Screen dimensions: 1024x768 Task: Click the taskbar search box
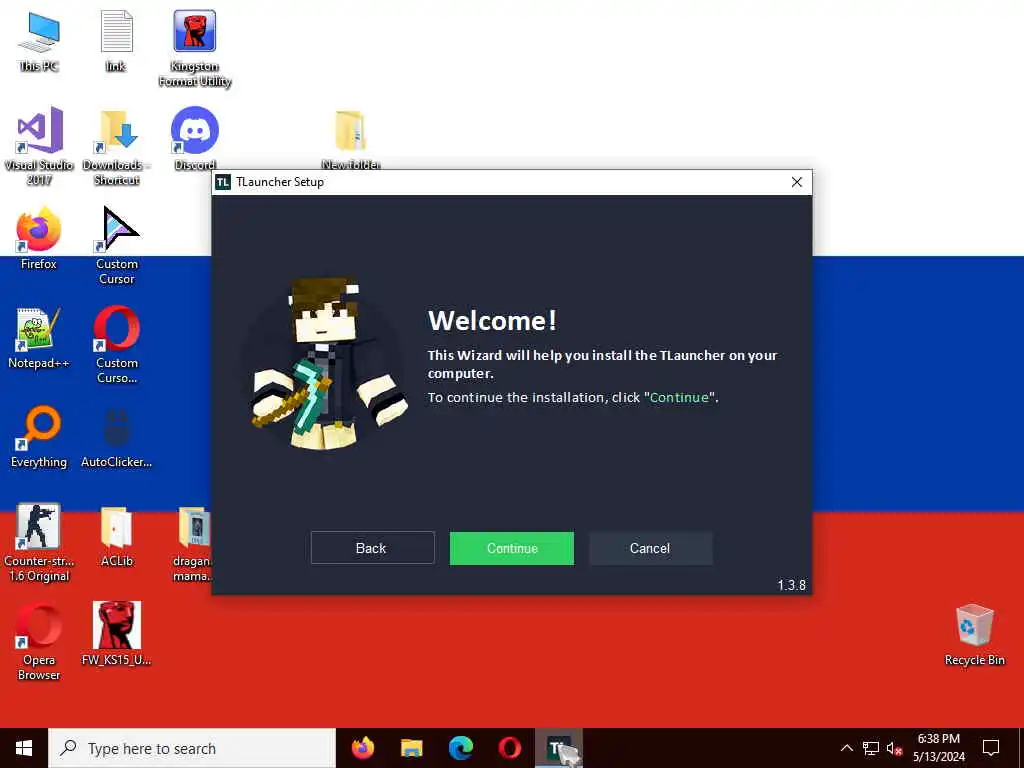[192, 748]
